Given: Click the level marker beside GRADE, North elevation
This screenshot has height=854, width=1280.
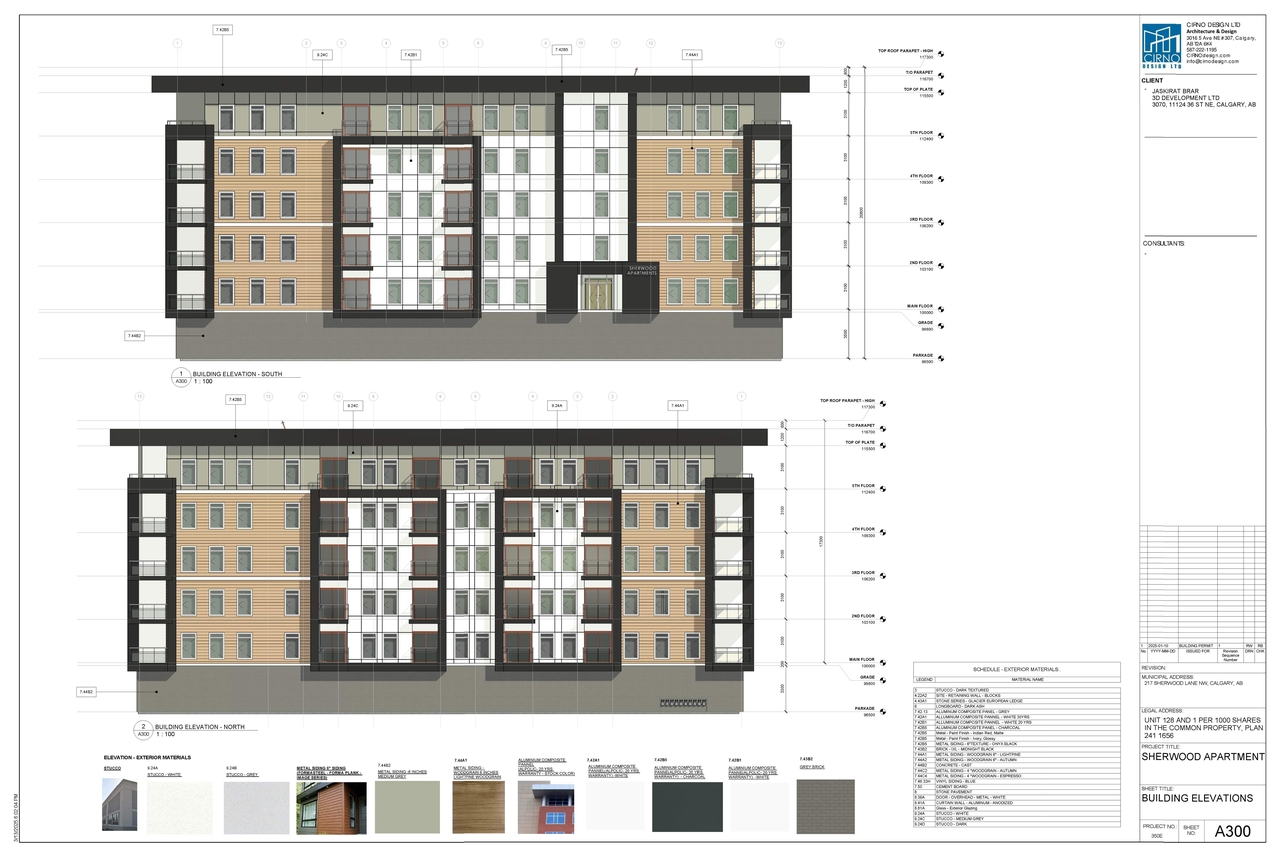Looking at the screenshot, I should point(883,680).
